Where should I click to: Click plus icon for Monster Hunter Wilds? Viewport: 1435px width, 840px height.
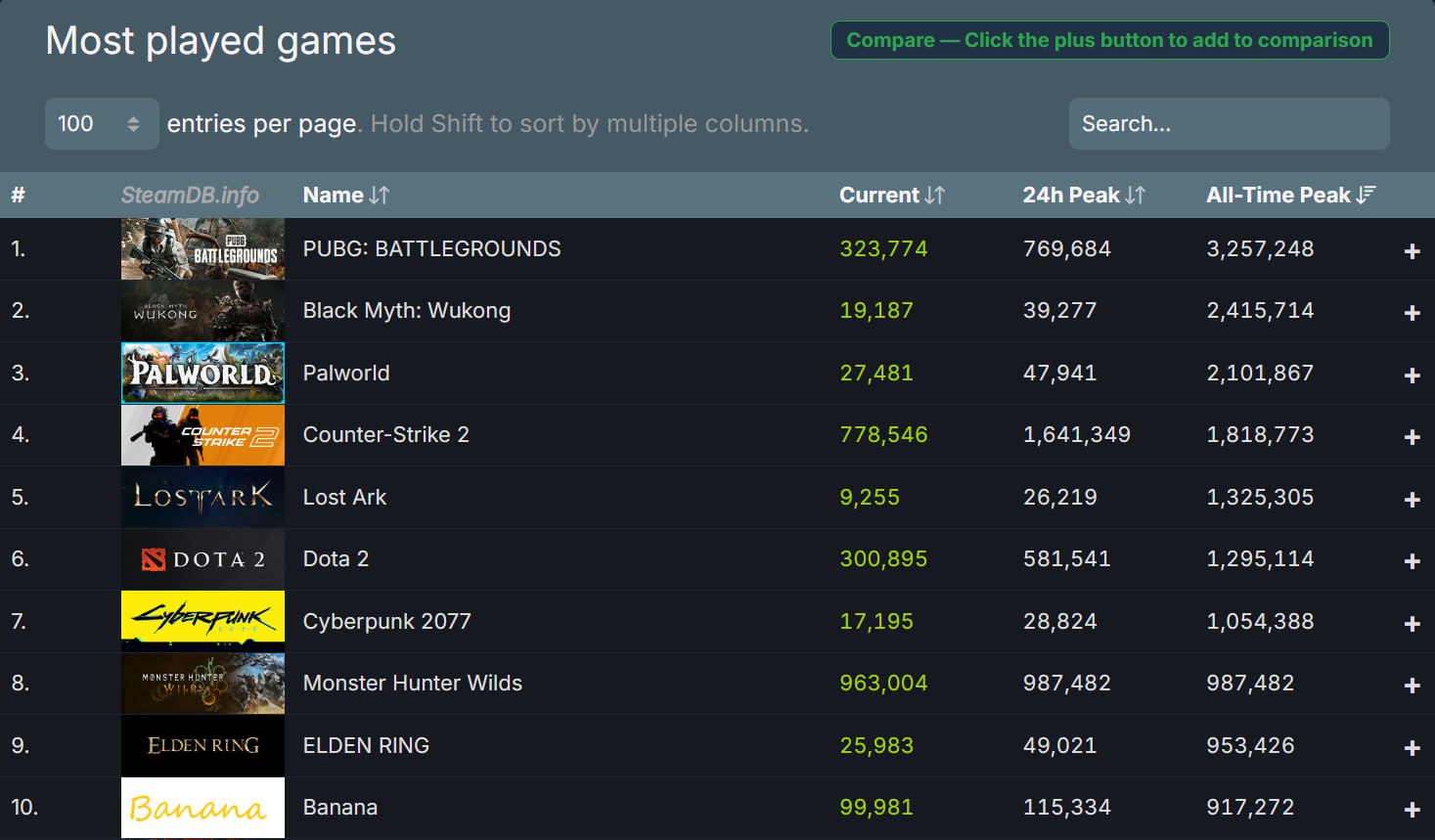coord(1412,685)
